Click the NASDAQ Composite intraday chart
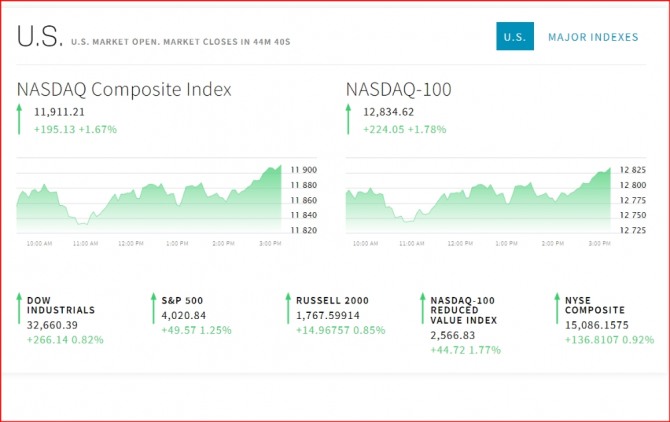Viewport: 670px width, 422px height. click(150, 200)
